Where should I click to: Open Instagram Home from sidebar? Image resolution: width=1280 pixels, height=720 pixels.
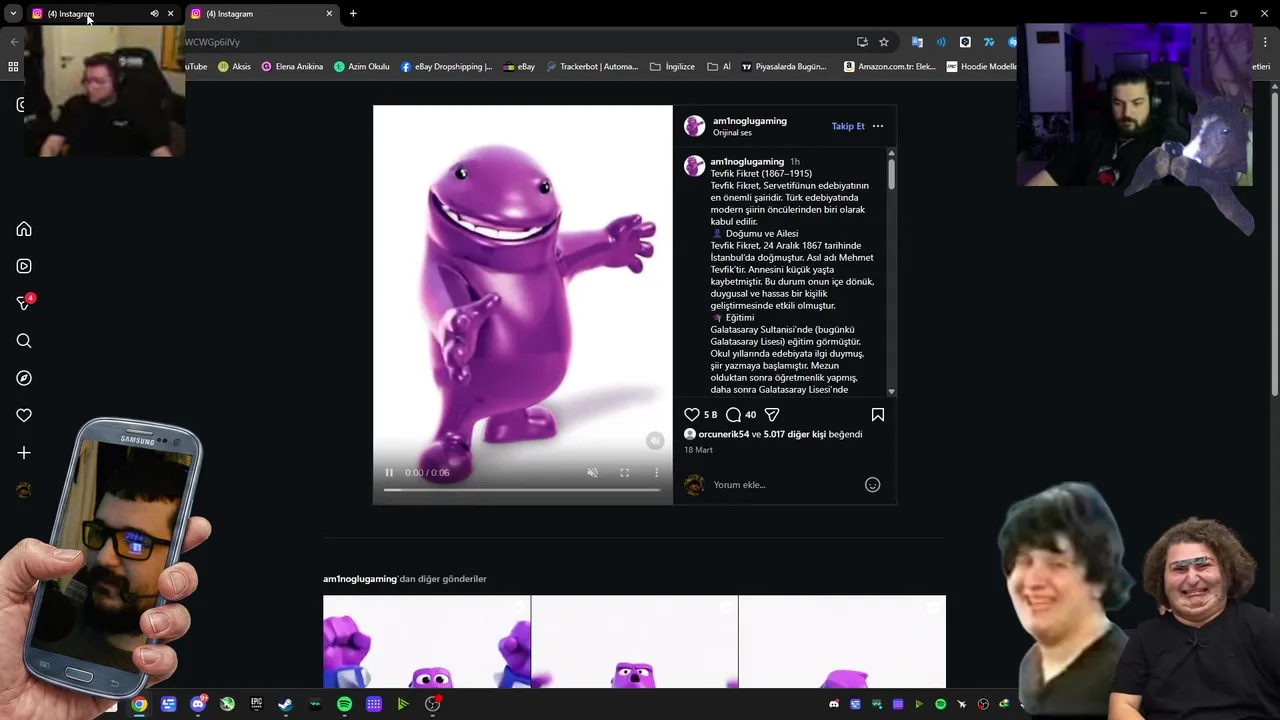click(24, 229)
